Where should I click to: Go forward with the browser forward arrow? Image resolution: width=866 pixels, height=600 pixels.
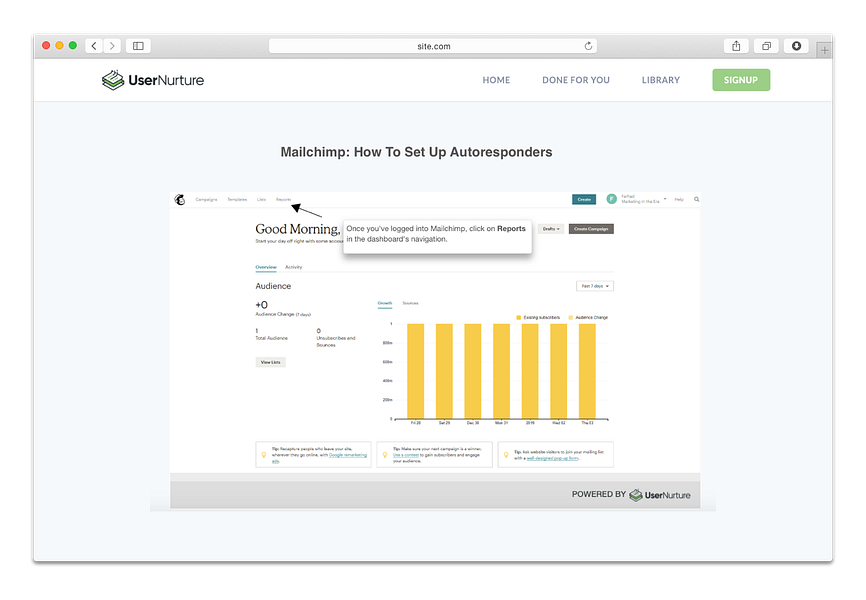coord(112,46)
